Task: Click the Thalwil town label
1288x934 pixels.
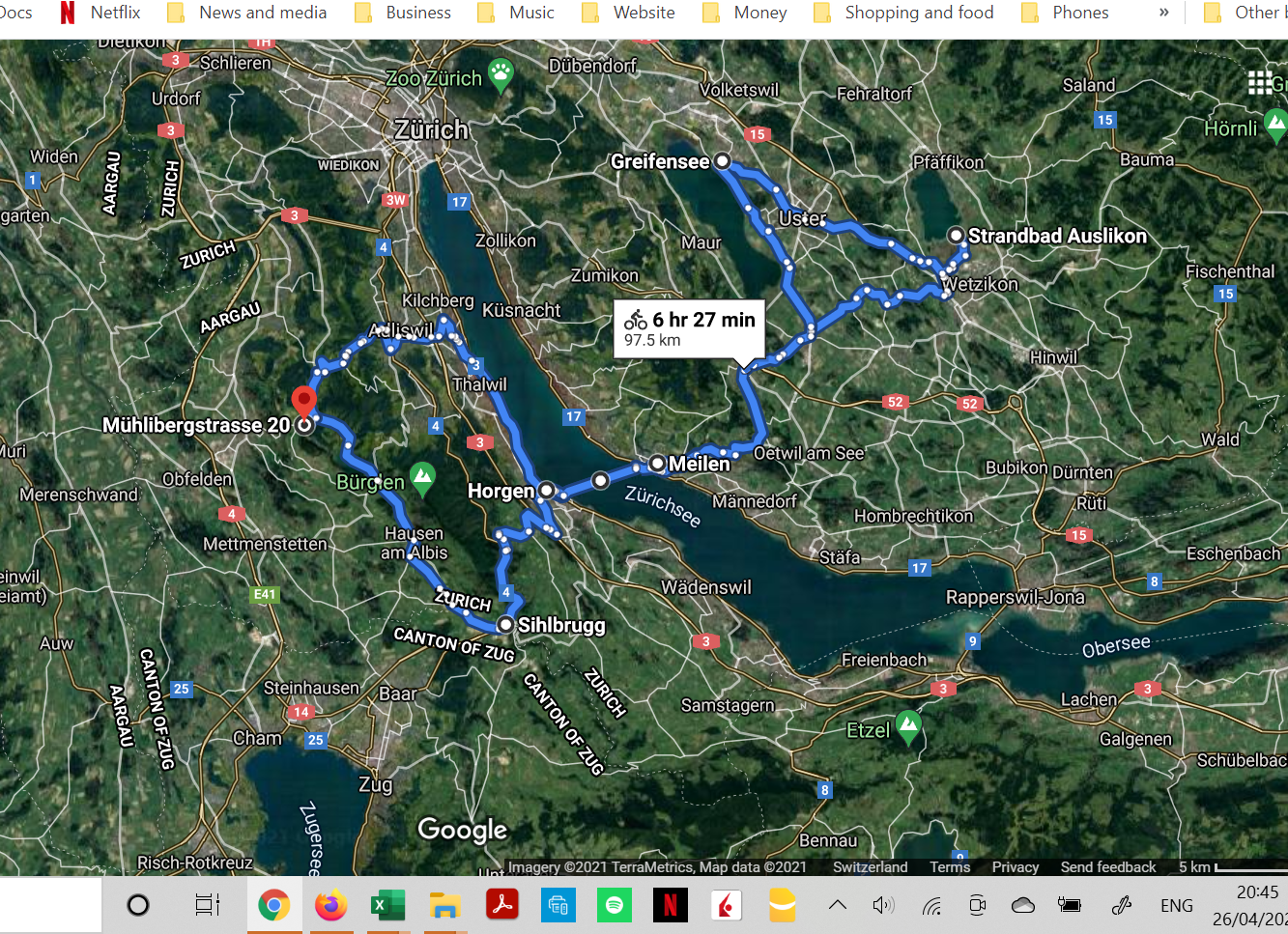Action: click(x=479, y=384)
